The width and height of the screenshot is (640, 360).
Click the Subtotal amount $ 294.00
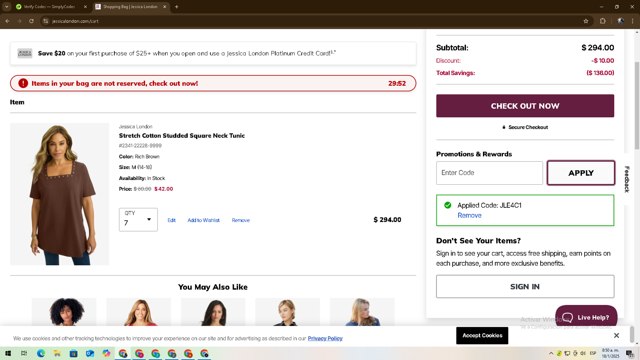point(598,48)
